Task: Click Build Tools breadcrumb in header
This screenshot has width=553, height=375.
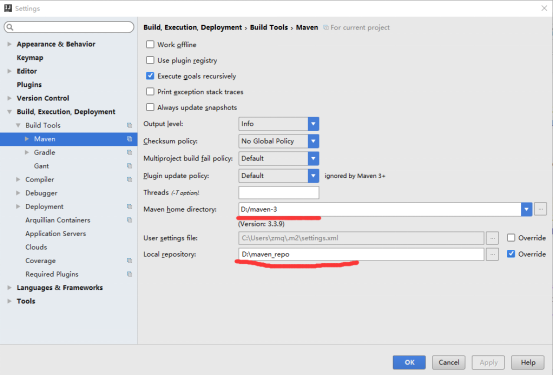Action: (x=269, y=28)
